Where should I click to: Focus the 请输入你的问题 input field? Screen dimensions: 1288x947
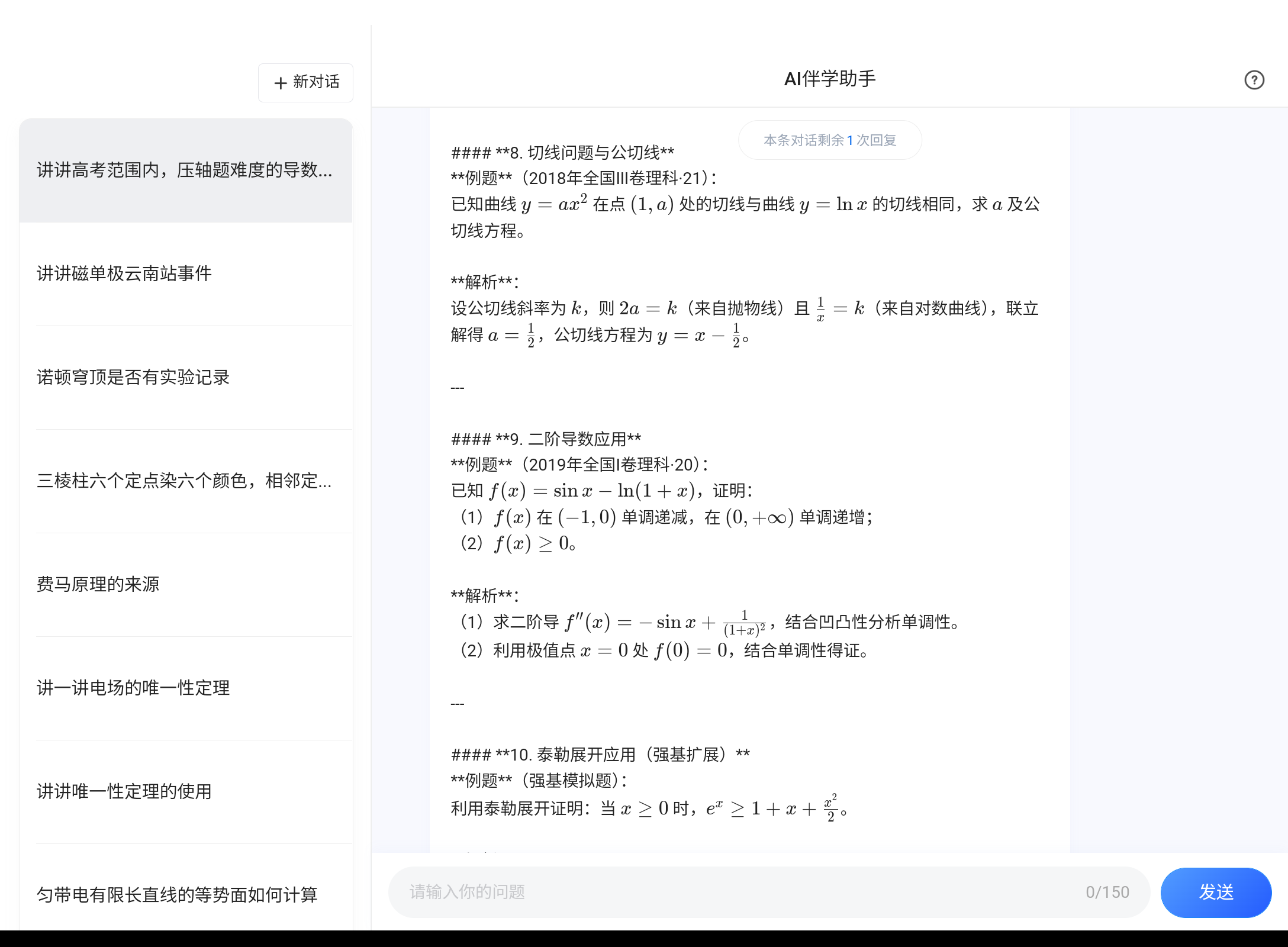(768, 892)
